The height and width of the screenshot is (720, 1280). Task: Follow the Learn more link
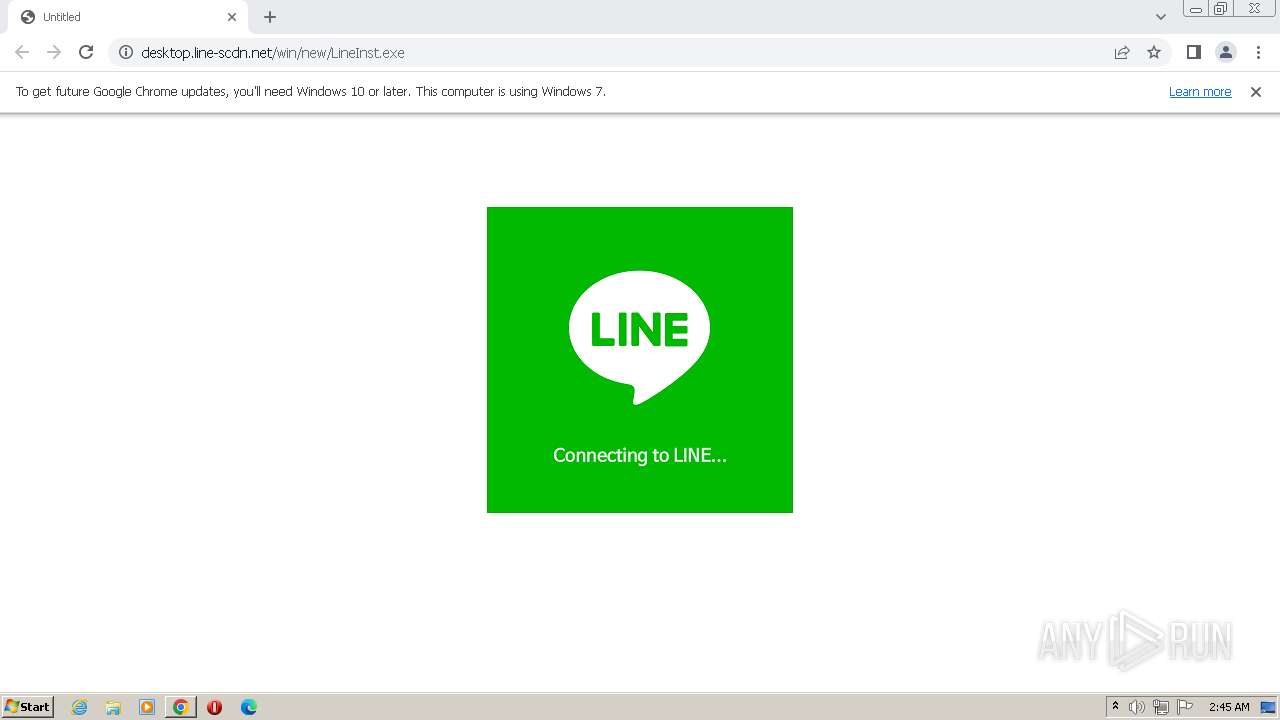(1200, 91)
